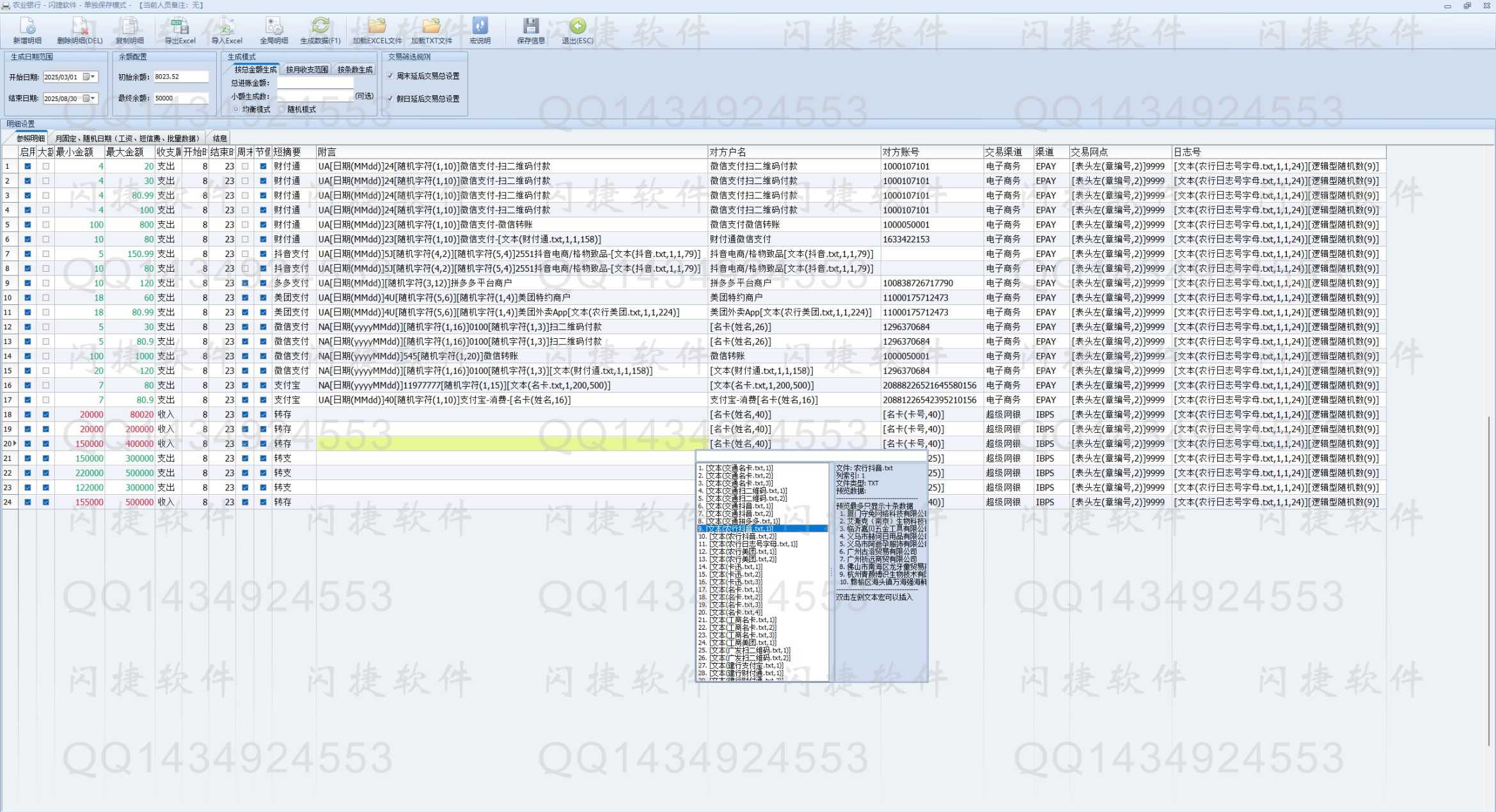This screenshot has width=1496, height=812.
Task: Uncheck the 启用 checkbox in row 1
Action: [x=28, y=166]
